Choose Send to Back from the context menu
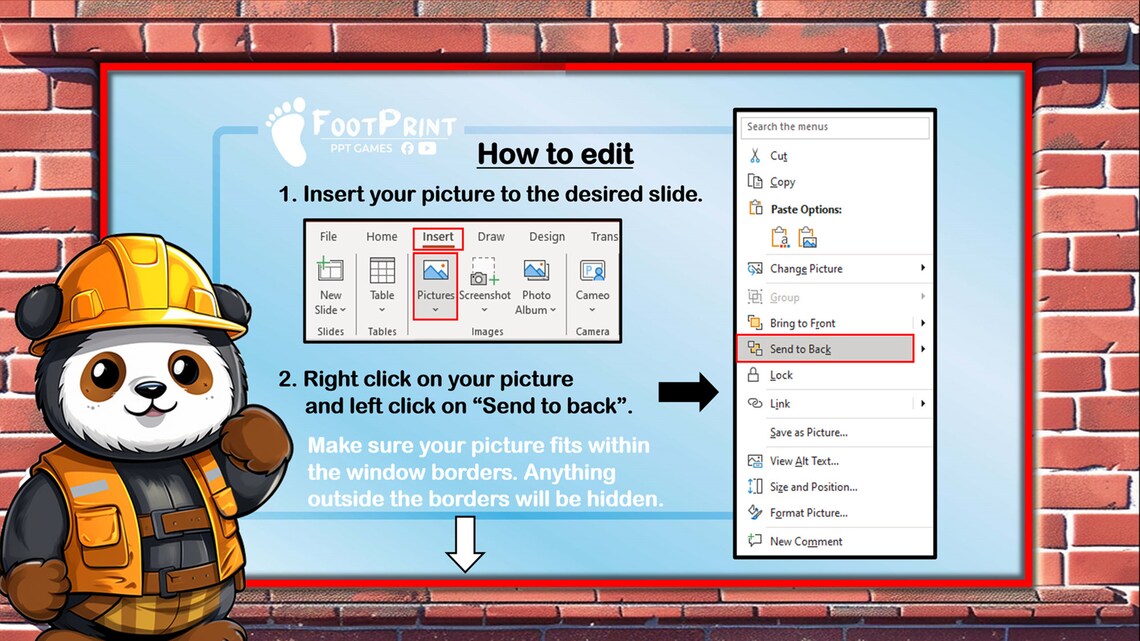The image size is (1140, 641). [800, 348]
